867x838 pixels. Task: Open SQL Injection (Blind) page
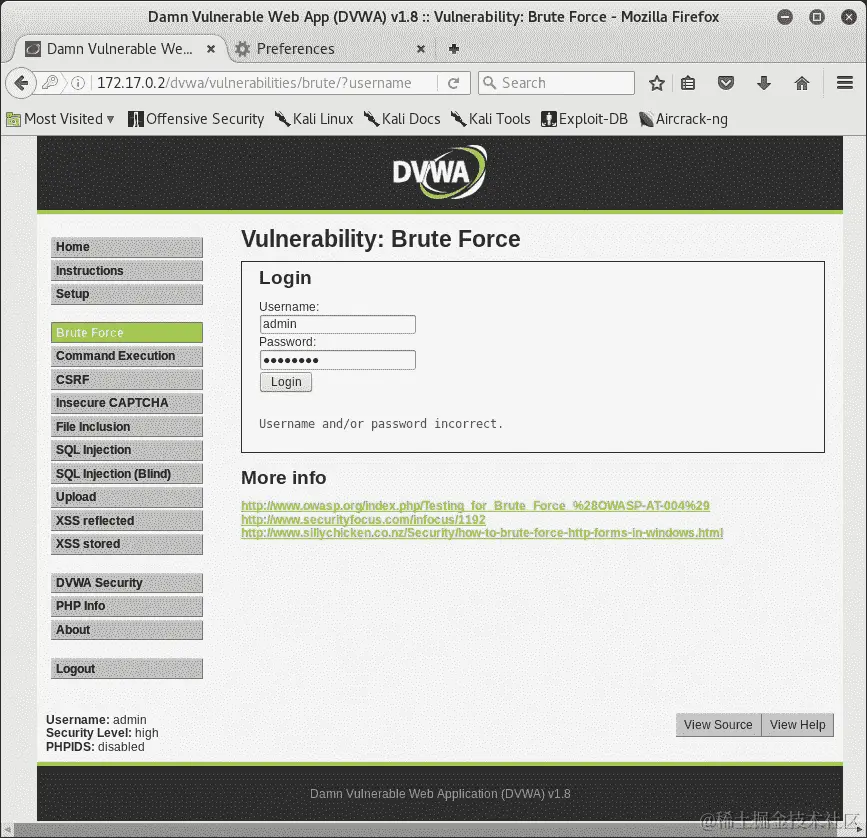(x=127, y=474)
